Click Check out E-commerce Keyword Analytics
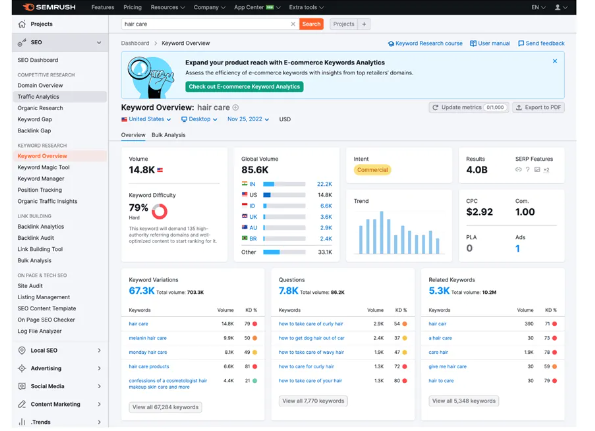 (x=244, y=87)
